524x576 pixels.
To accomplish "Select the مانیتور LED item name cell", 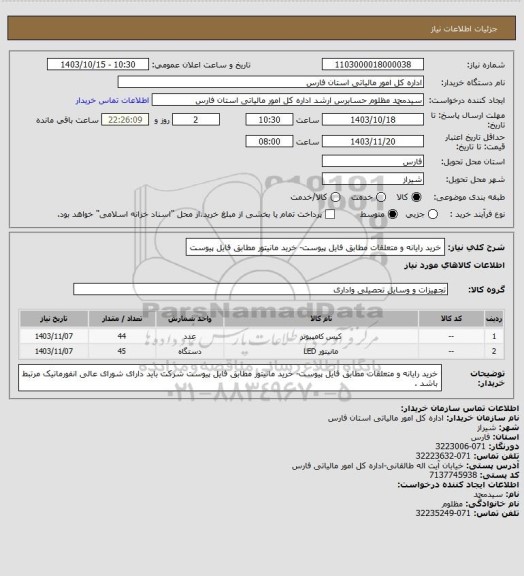I will [321, 351].
